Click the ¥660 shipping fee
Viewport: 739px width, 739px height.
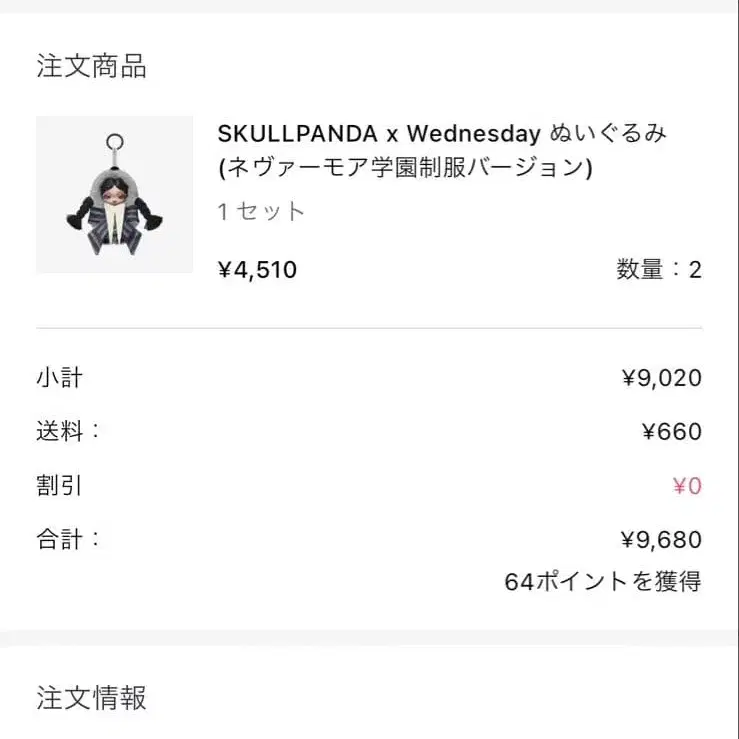coord(671,432)
